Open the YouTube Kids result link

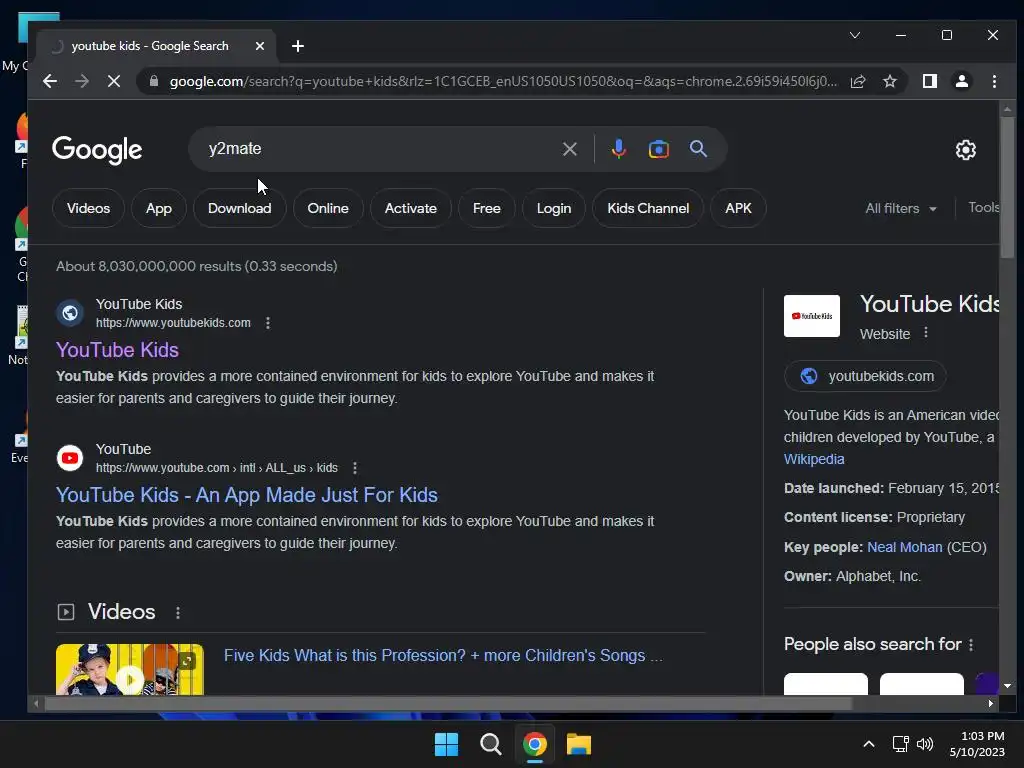coord(117,350)
